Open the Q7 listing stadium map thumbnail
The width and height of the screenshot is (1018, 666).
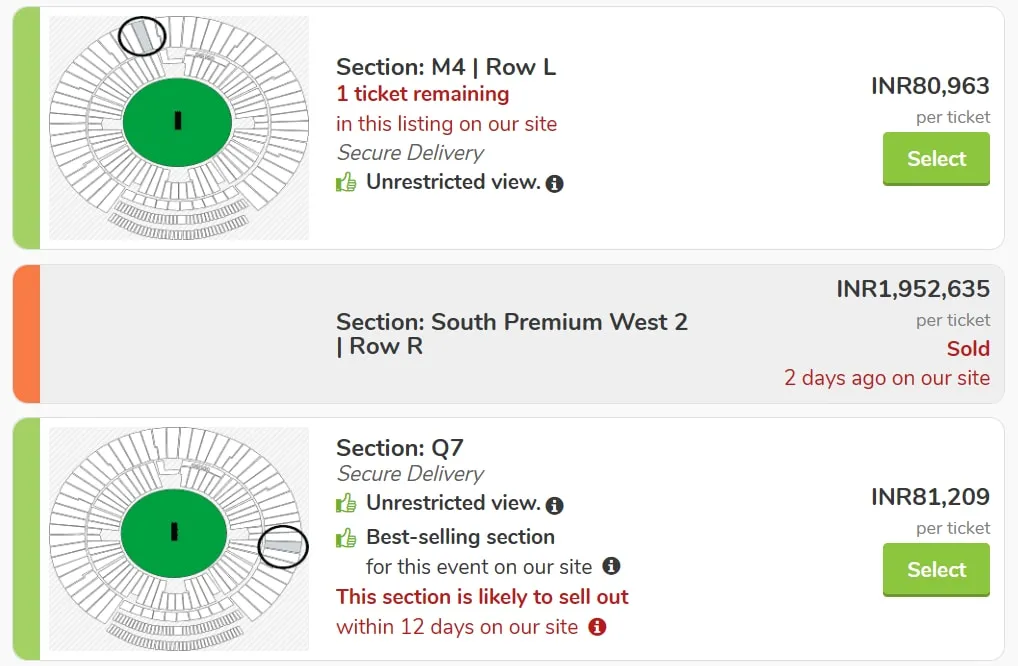click(179, 539)
